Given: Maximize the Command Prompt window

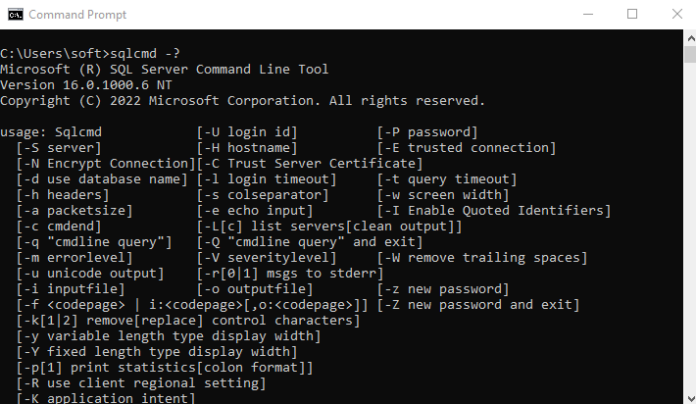Looking at the screenshot, I should pos(632,15).
